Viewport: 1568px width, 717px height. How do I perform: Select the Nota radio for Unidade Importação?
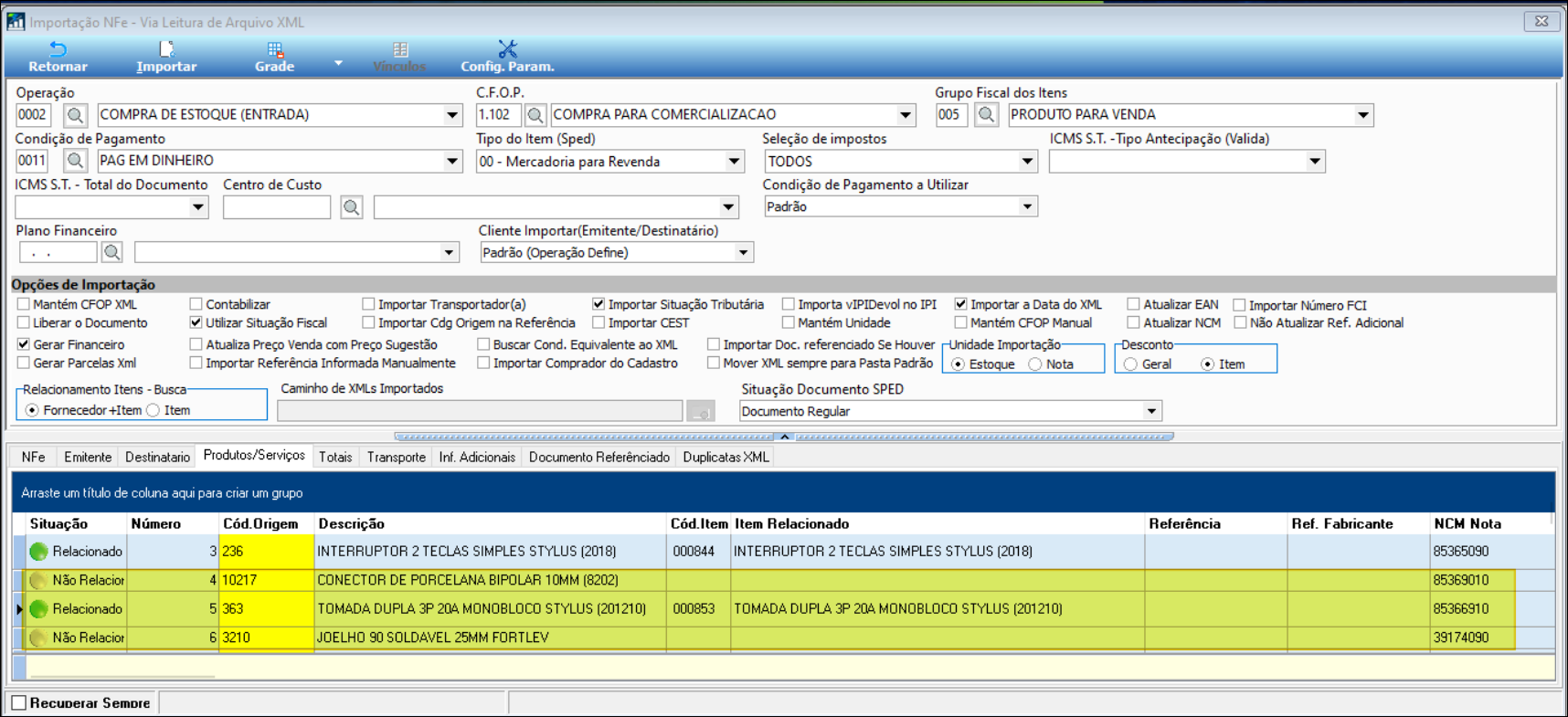pos(1035,364)
